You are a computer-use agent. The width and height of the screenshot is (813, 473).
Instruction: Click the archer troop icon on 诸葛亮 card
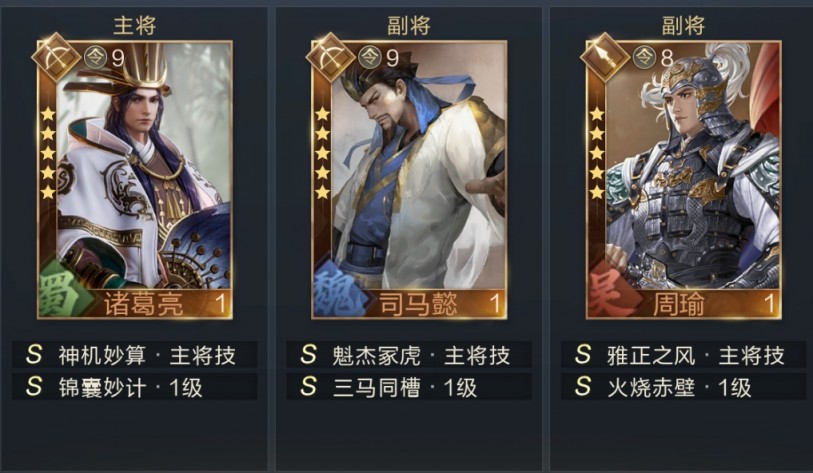(56, 58)
